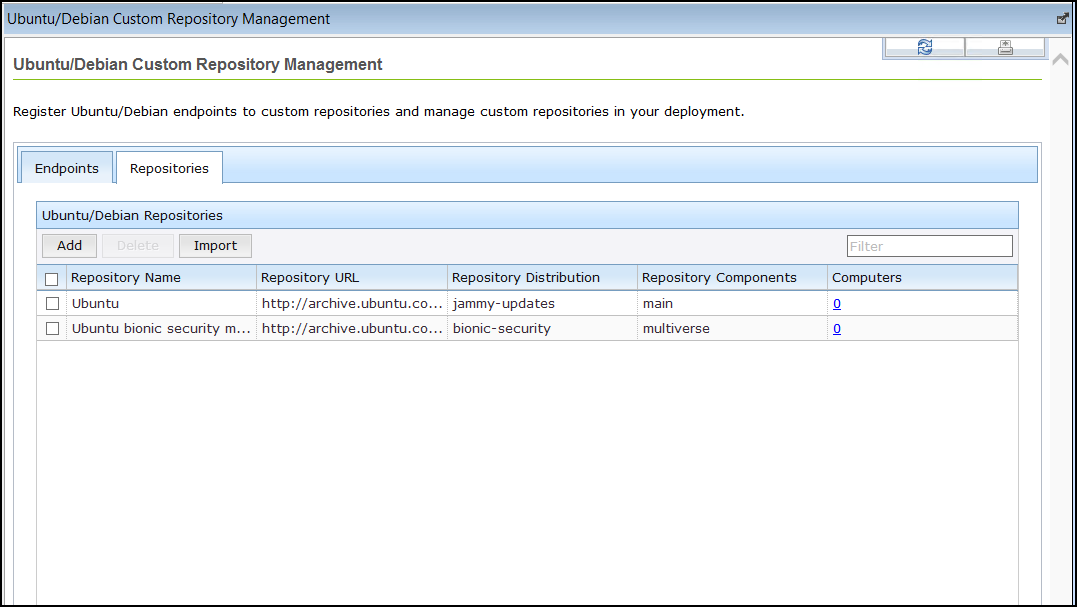Check the checkbox for the Ubuntu repository row
Viewport: 1077px width, 607px height.
(x=52, y=304)
